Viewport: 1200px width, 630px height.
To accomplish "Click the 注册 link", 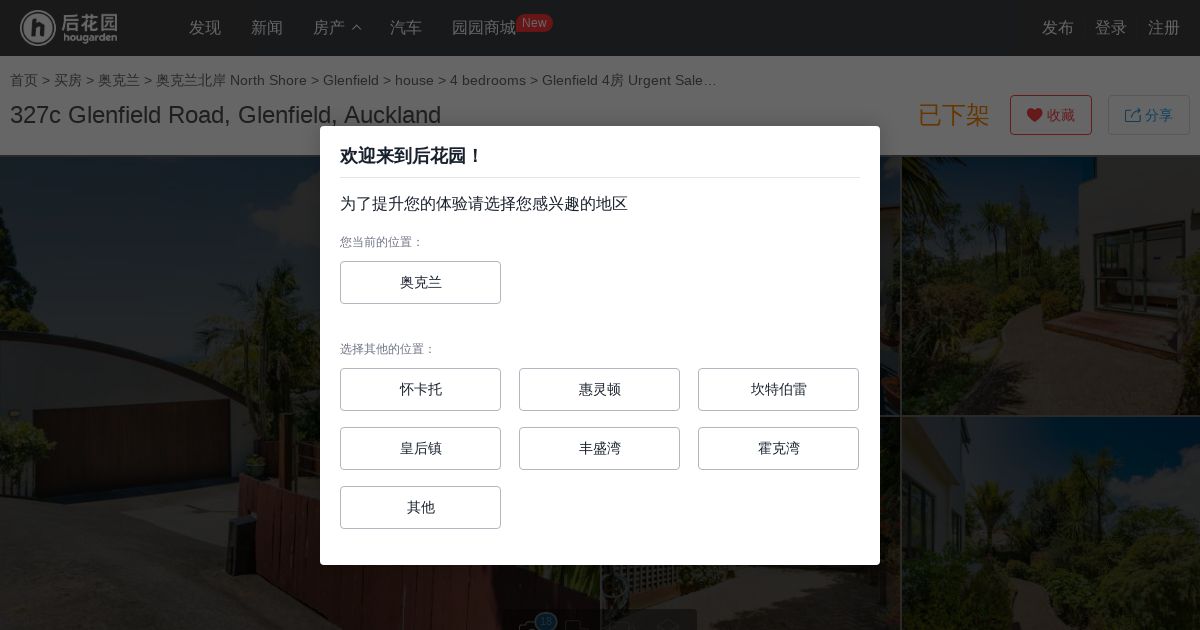I will pos(1164,28).
